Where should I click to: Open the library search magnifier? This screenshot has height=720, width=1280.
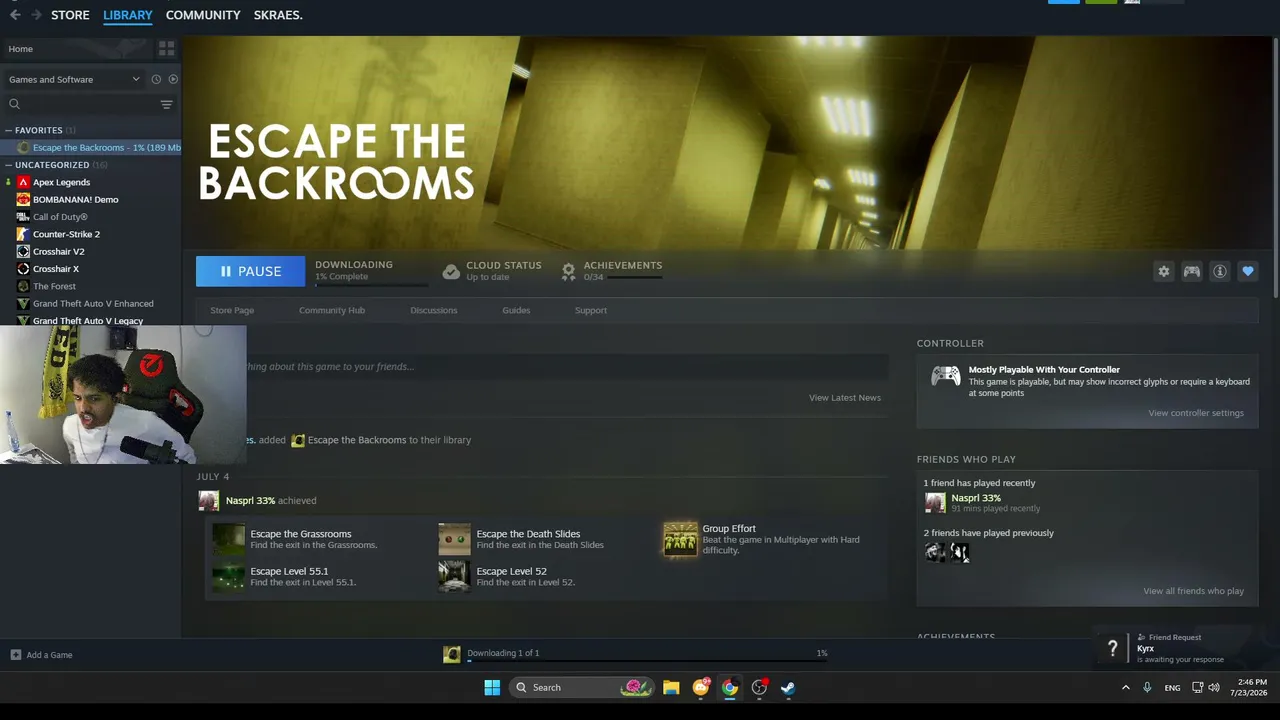[x=14, y=104]
